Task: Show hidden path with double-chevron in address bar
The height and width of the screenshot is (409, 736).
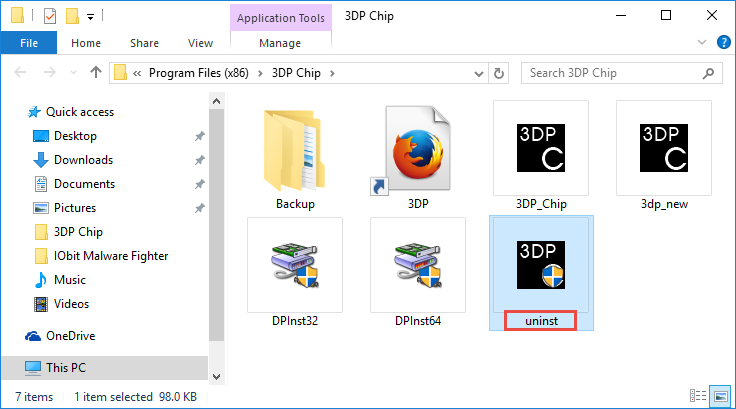Action: pyautogui.click(x=137, y=73)
